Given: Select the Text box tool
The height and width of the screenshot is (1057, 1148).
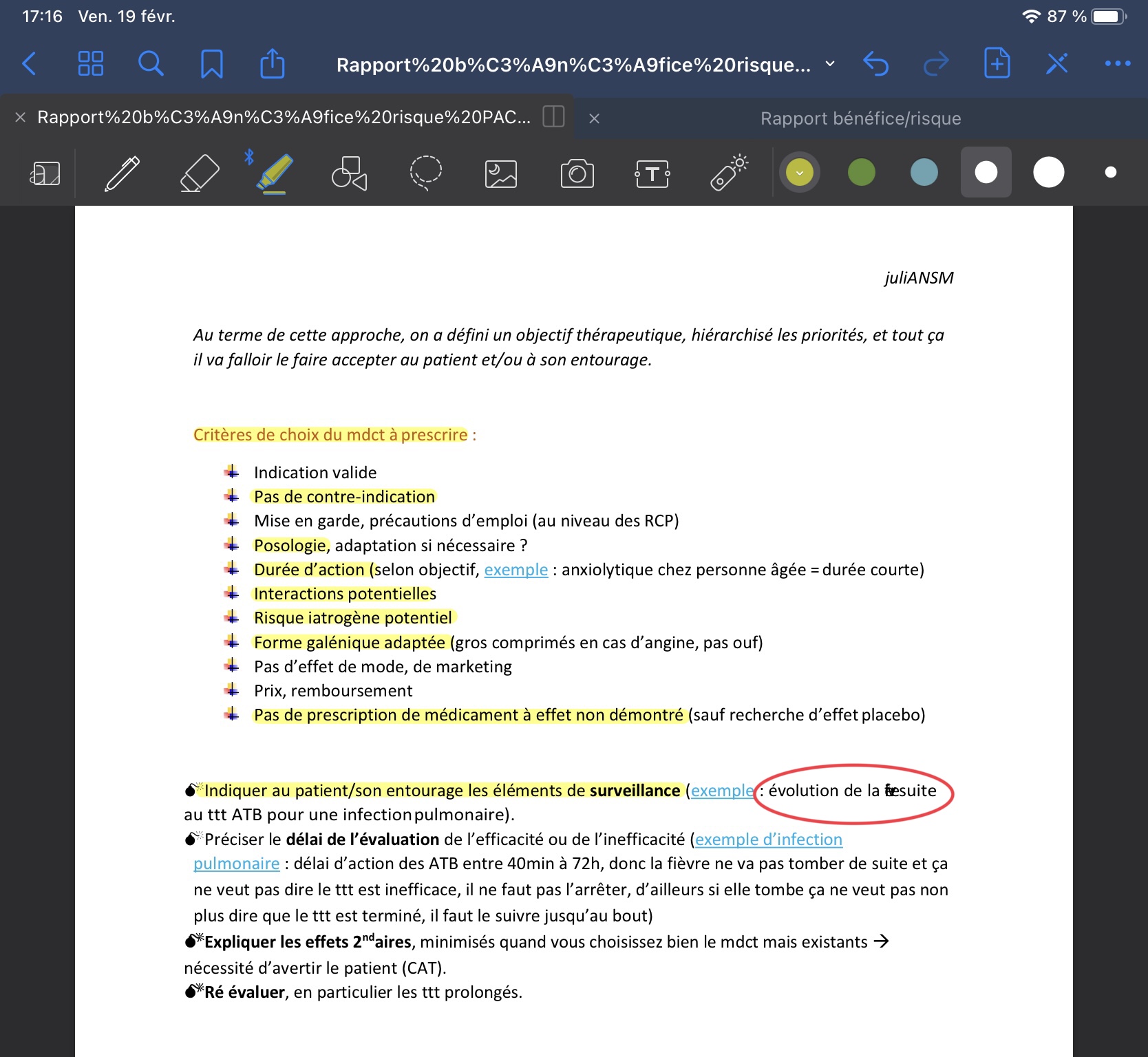Looking at the screenshot, I should coord(652,173).
